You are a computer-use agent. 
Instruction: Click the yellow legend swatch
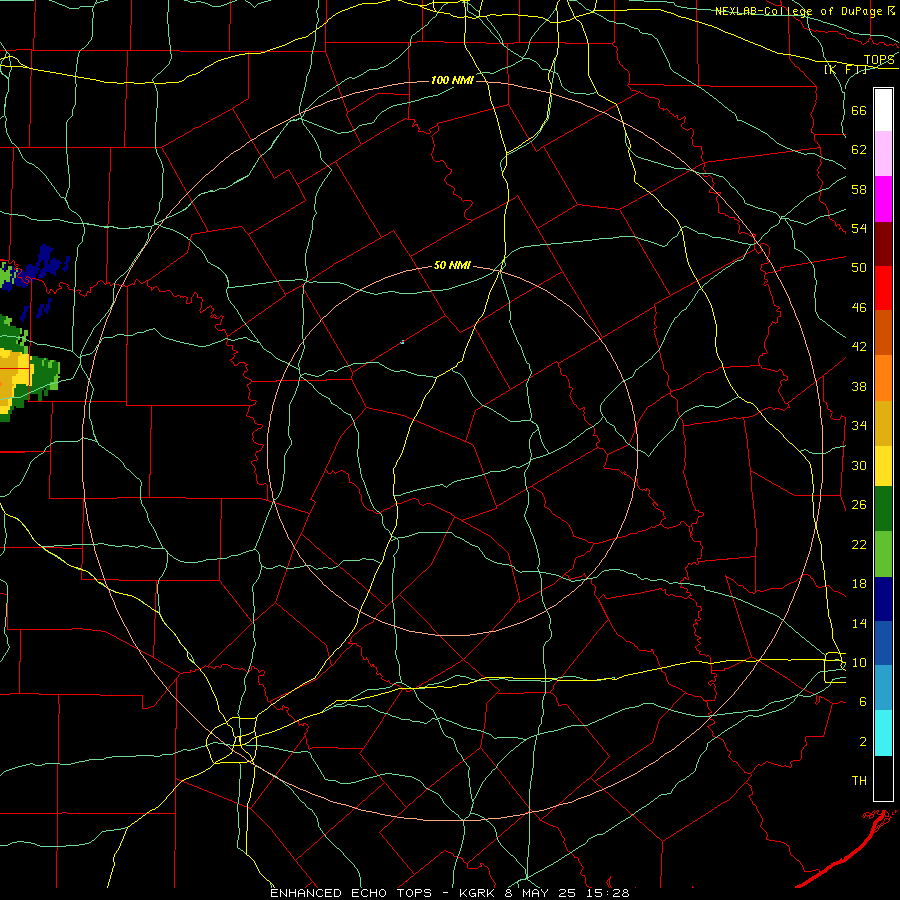pyautogui.click(x=883, y=466)
